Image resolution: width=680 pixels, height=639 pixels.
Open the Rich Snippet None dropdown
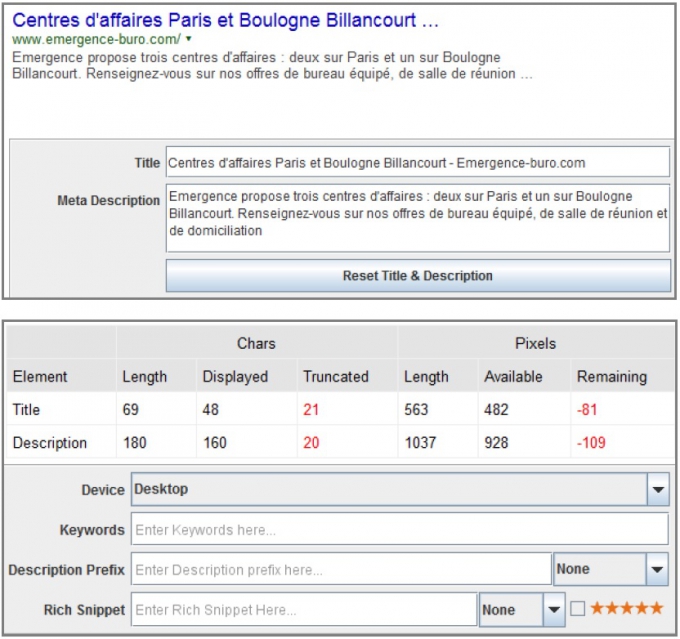522,610
